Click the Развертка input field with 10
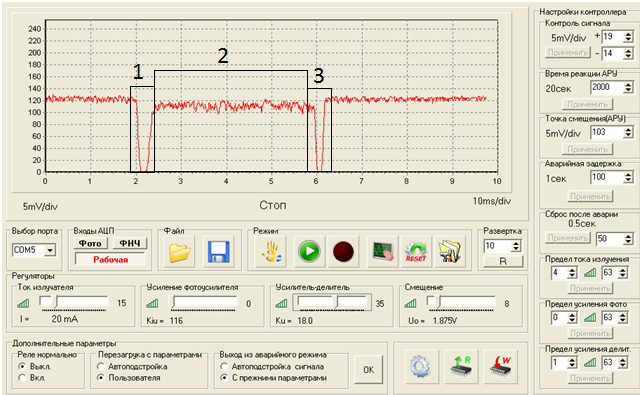Image resolution: width=640 pixels, height=395 pixels. point(498,246)
